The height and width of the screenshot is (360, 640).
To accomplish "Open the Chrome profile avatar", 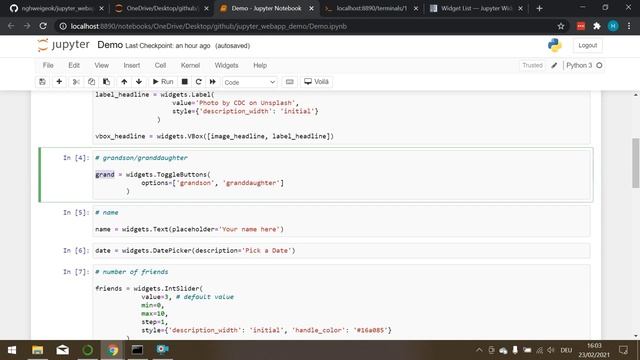I will [x=613, y=26].
